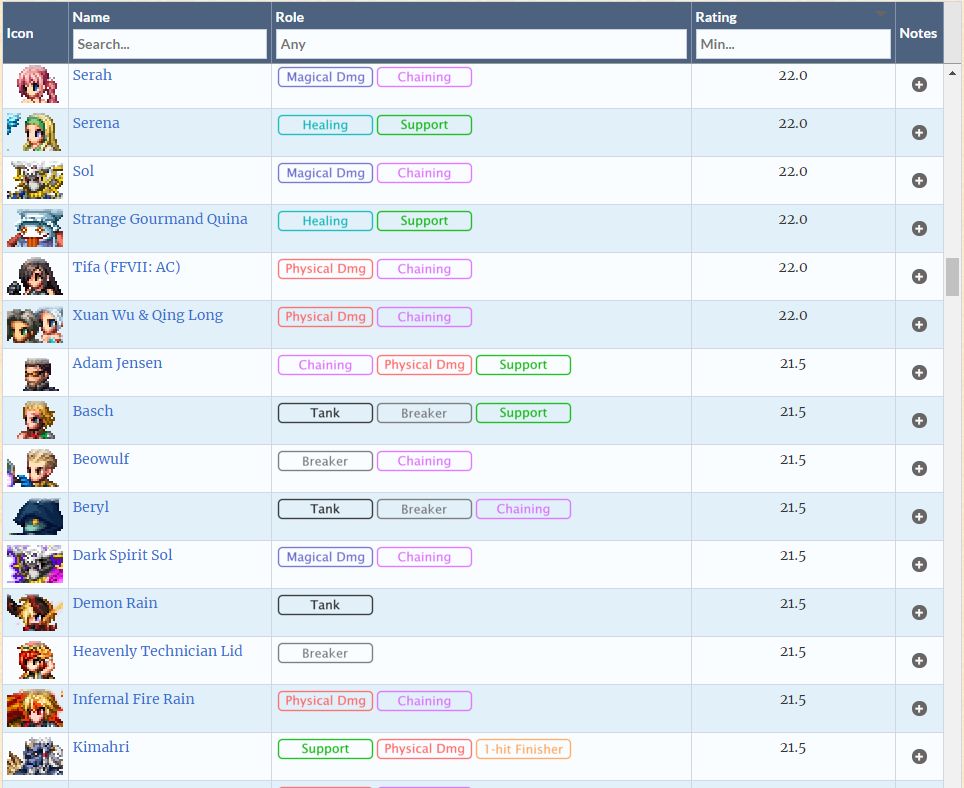The image size is (964, 788).
Task: Expand notes for Heavenly Technician Lid
Action: (x=919, y=660)
